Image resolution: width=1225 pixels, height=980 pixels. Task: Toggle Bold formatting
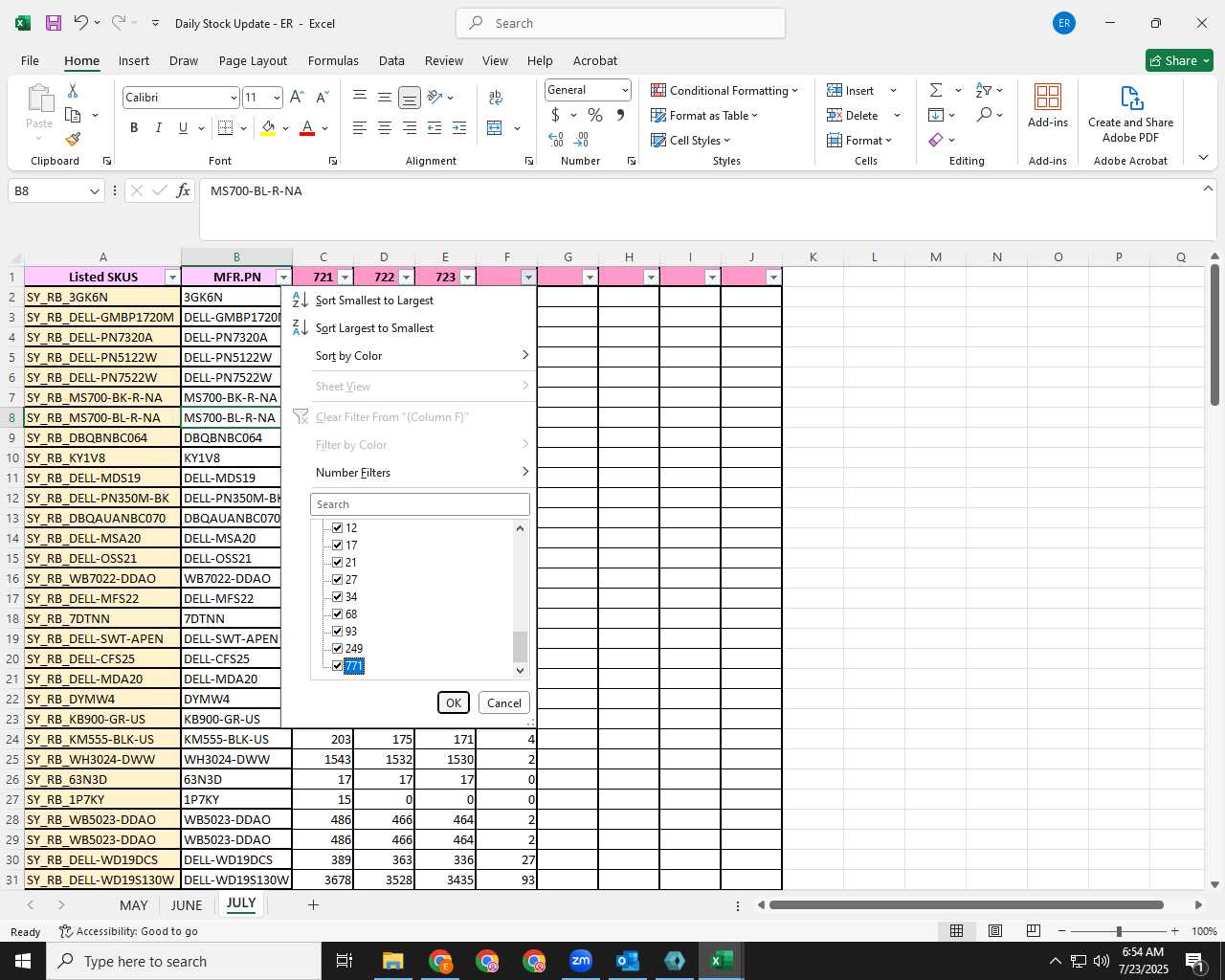134,128
